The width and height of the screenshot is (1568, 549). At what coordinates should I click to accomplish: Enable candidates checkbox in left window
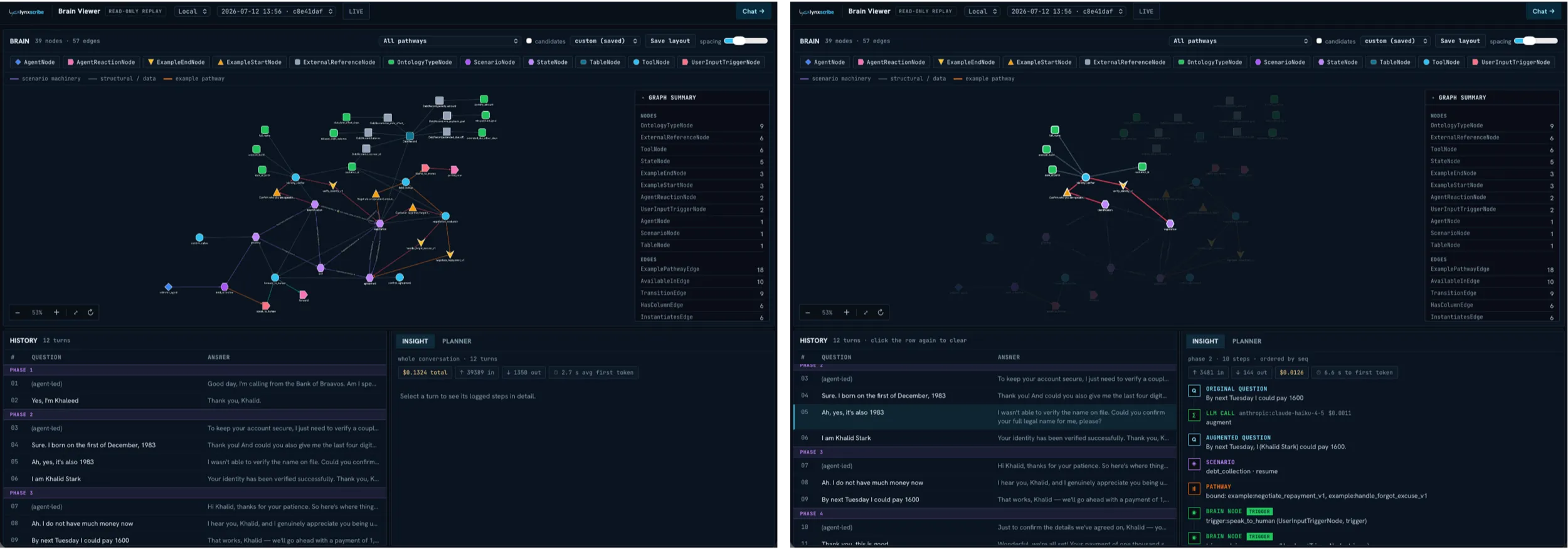[x=529, y=41]
